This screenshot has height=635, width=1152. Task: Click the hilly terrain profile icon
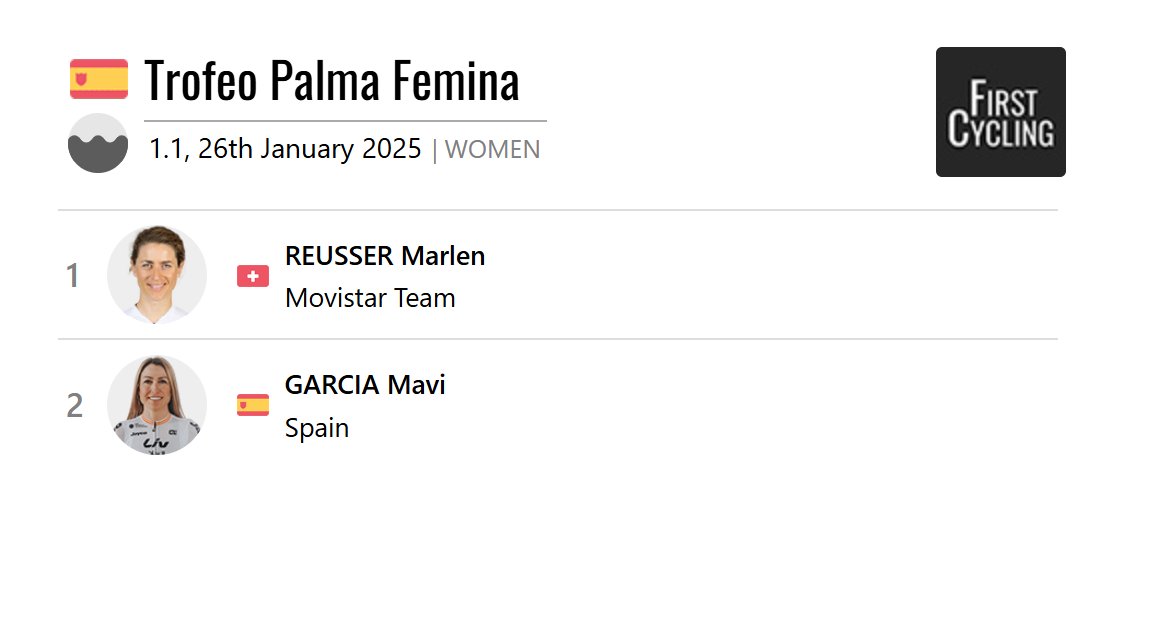click(98, 143)
